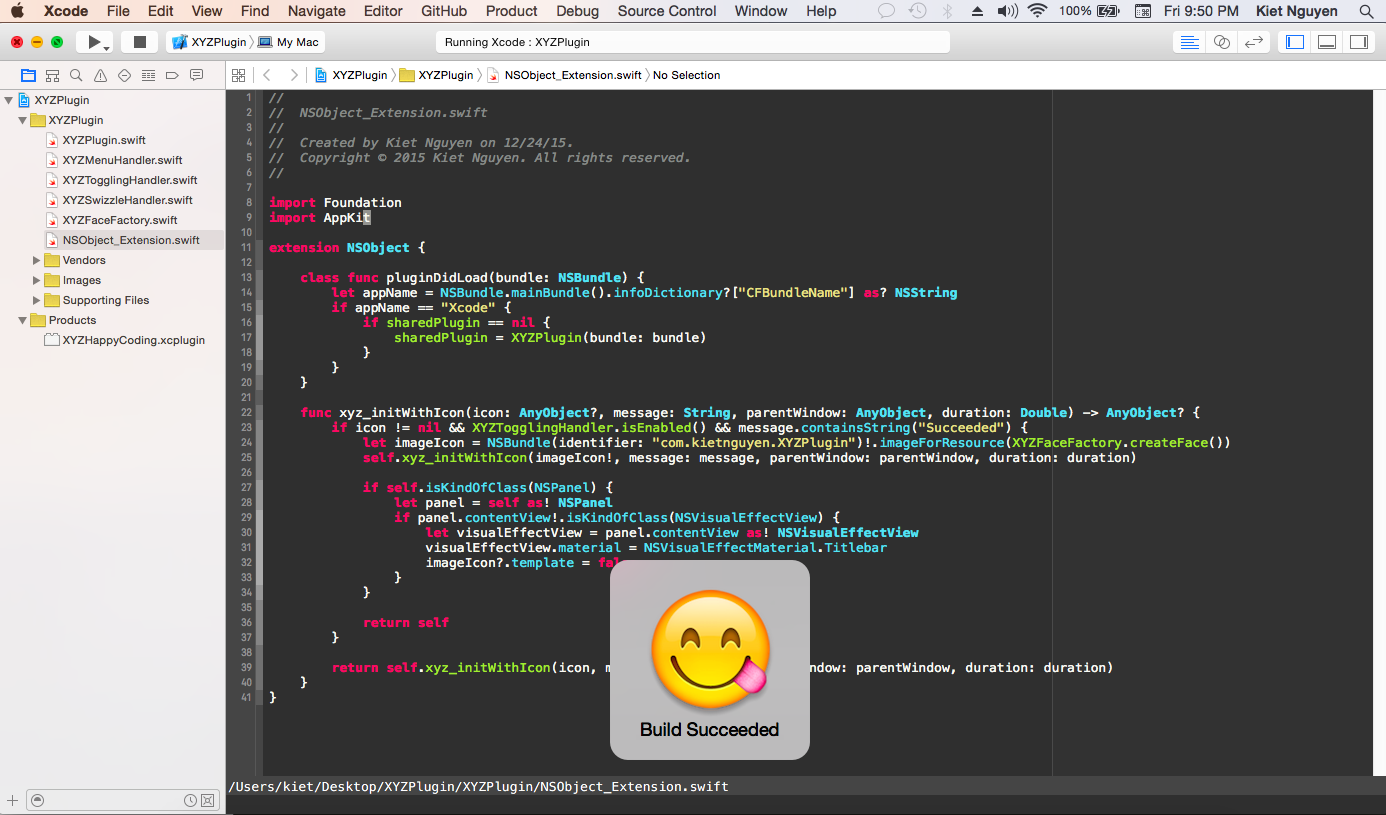Open the My Mac destination dropdown
1386x815 pixels.
[x=289, y=42]
